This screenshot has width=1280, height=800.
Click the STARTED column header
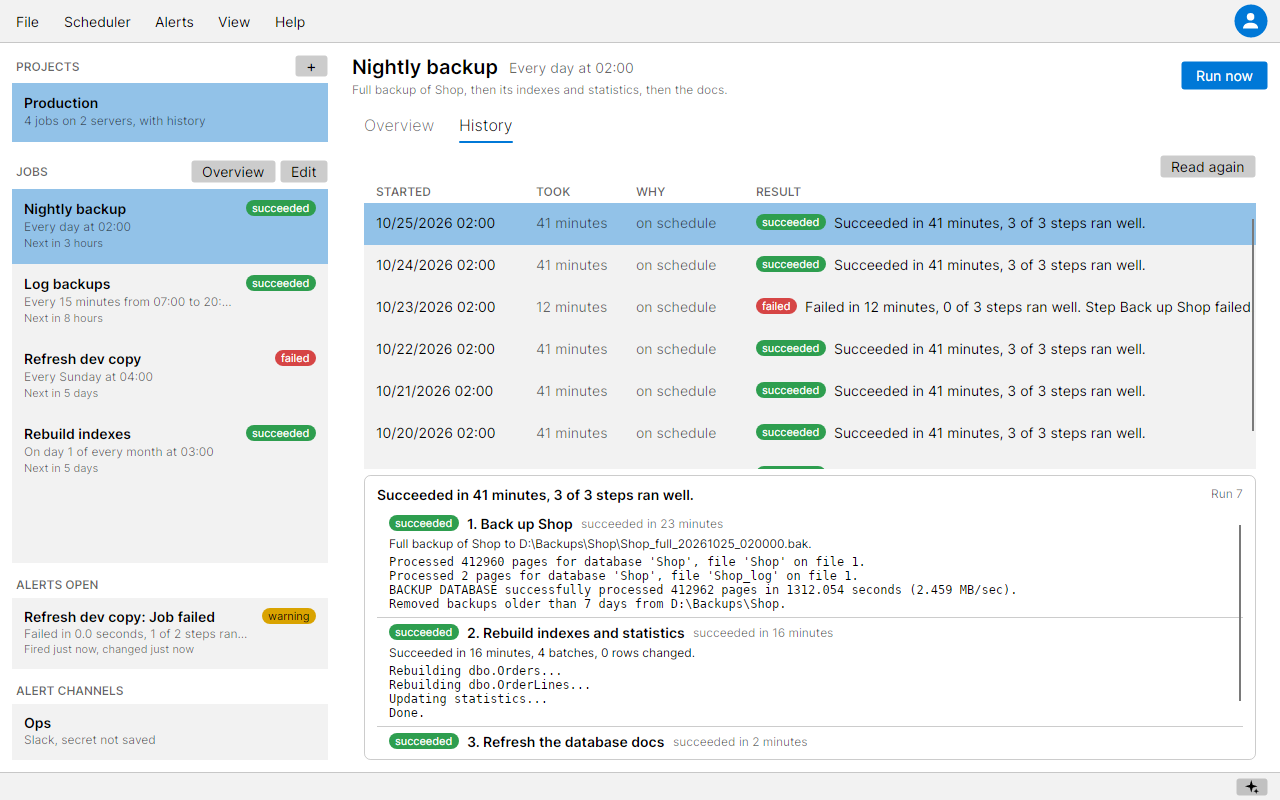pyautogui.click(x=403, y=192)
